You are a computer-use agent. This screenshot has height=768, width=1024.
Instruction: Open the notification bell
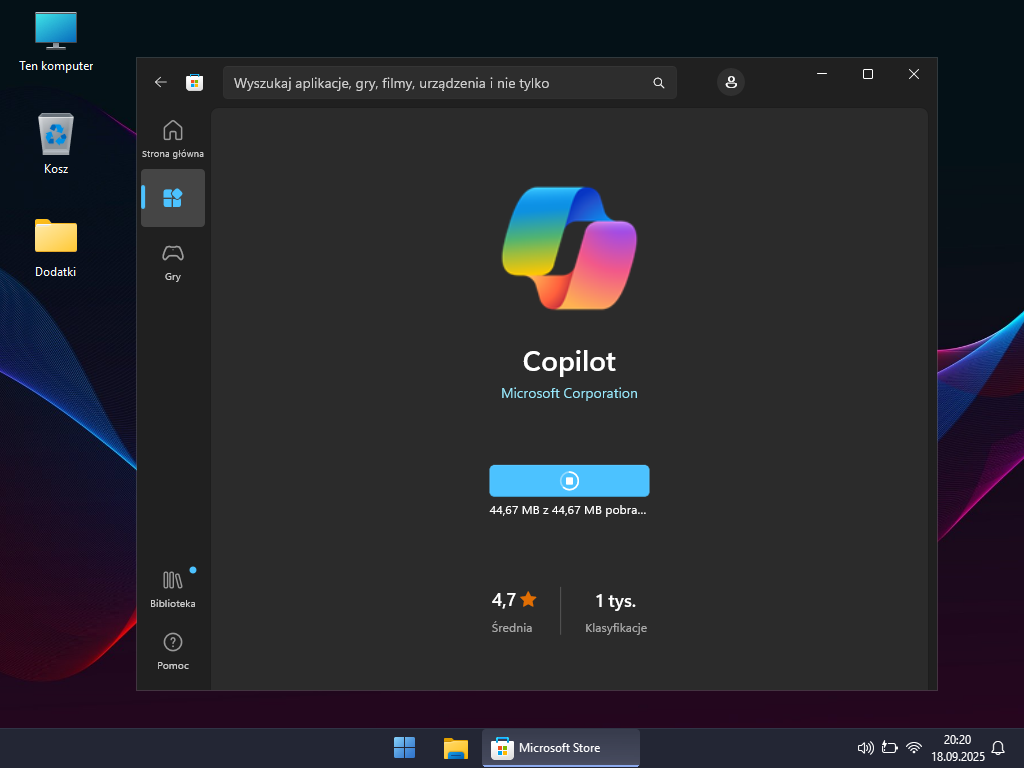tap(998, 748)
